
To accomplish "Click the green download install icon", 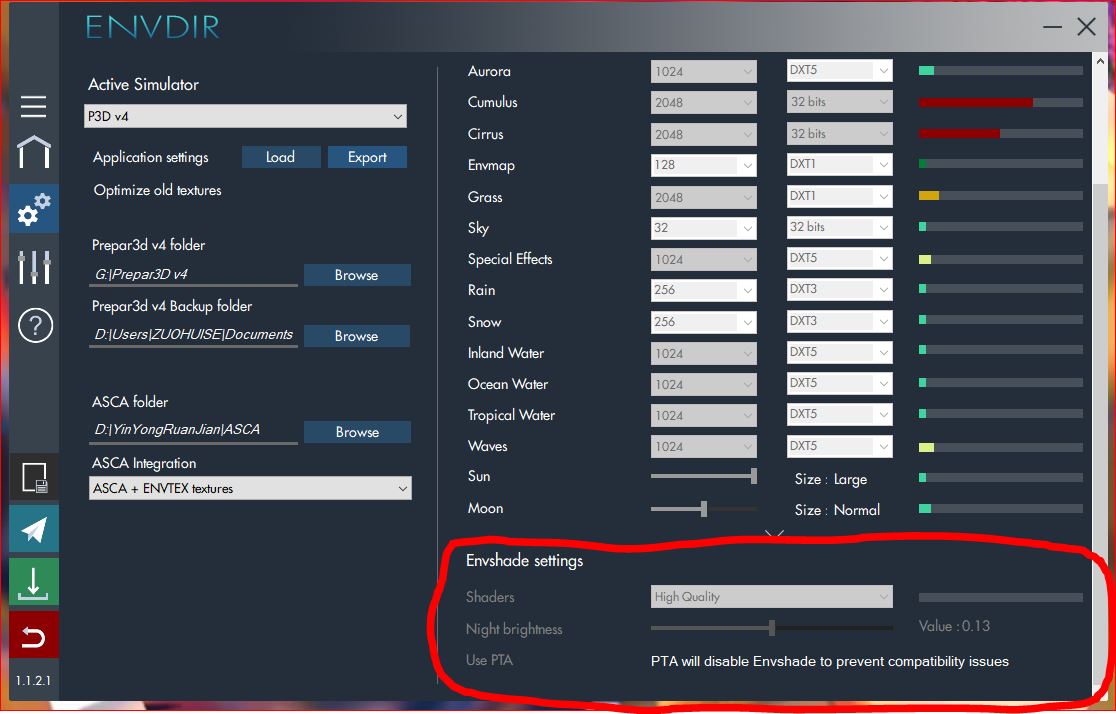I will [34, 582].
